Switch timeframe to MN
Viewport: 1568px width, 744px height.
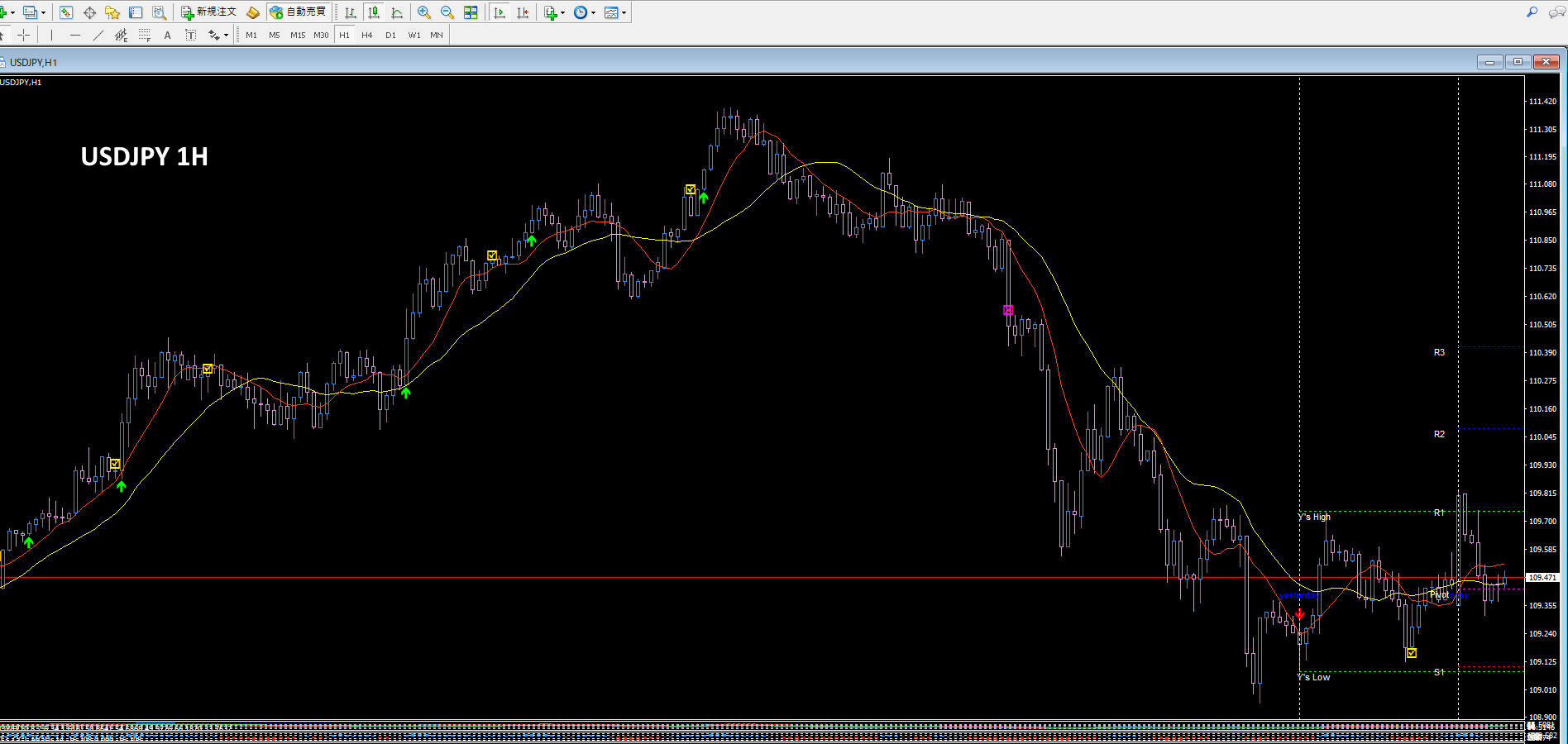click(x=437, y=35)
